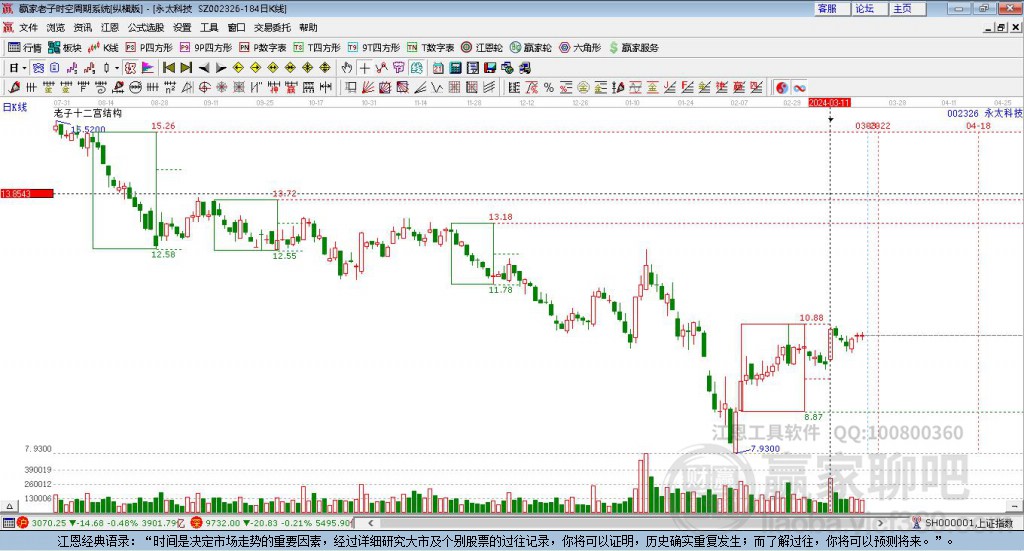Step chart right with black right arrow
The image size is (1024, 551).
click(x=221, y=68)
